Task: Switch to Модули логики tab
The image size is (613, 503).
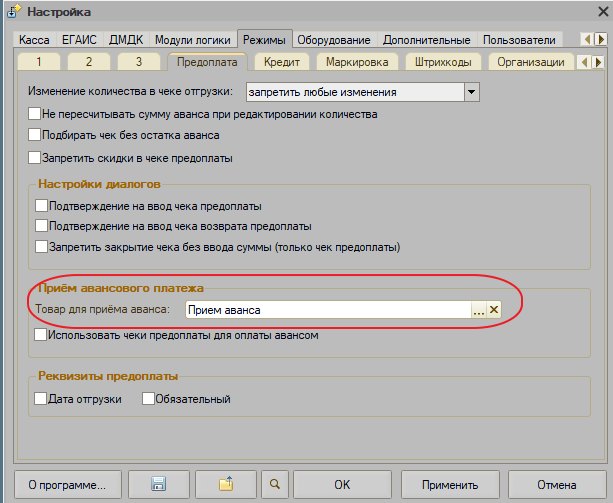Action: point(193,40)
